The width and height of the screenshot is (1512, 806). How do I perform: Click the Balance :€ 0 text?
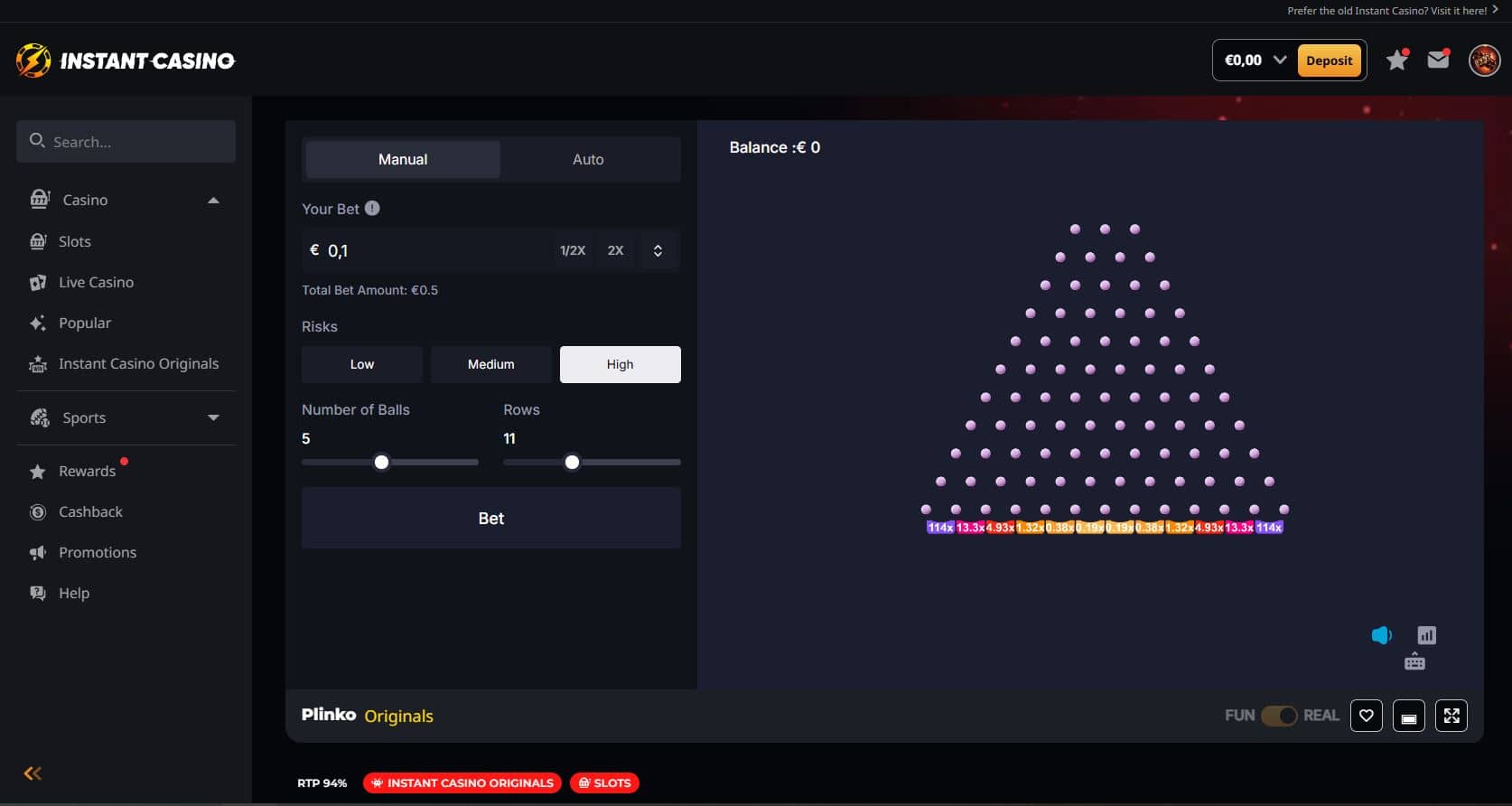coord(775,147)
